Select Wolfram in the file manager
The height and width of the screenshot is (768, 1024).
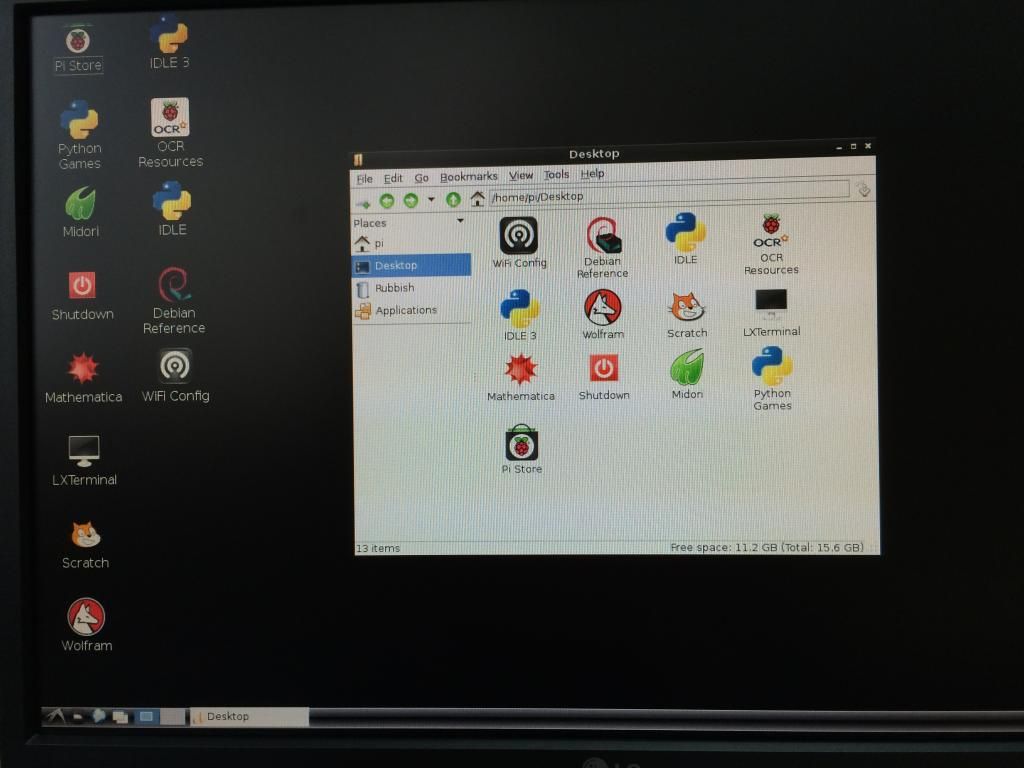[603, 315]
